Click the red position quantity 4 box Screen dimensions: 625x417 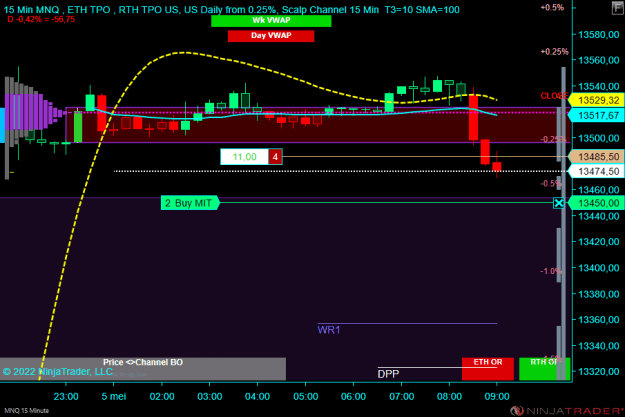click(x=275, y=157)
